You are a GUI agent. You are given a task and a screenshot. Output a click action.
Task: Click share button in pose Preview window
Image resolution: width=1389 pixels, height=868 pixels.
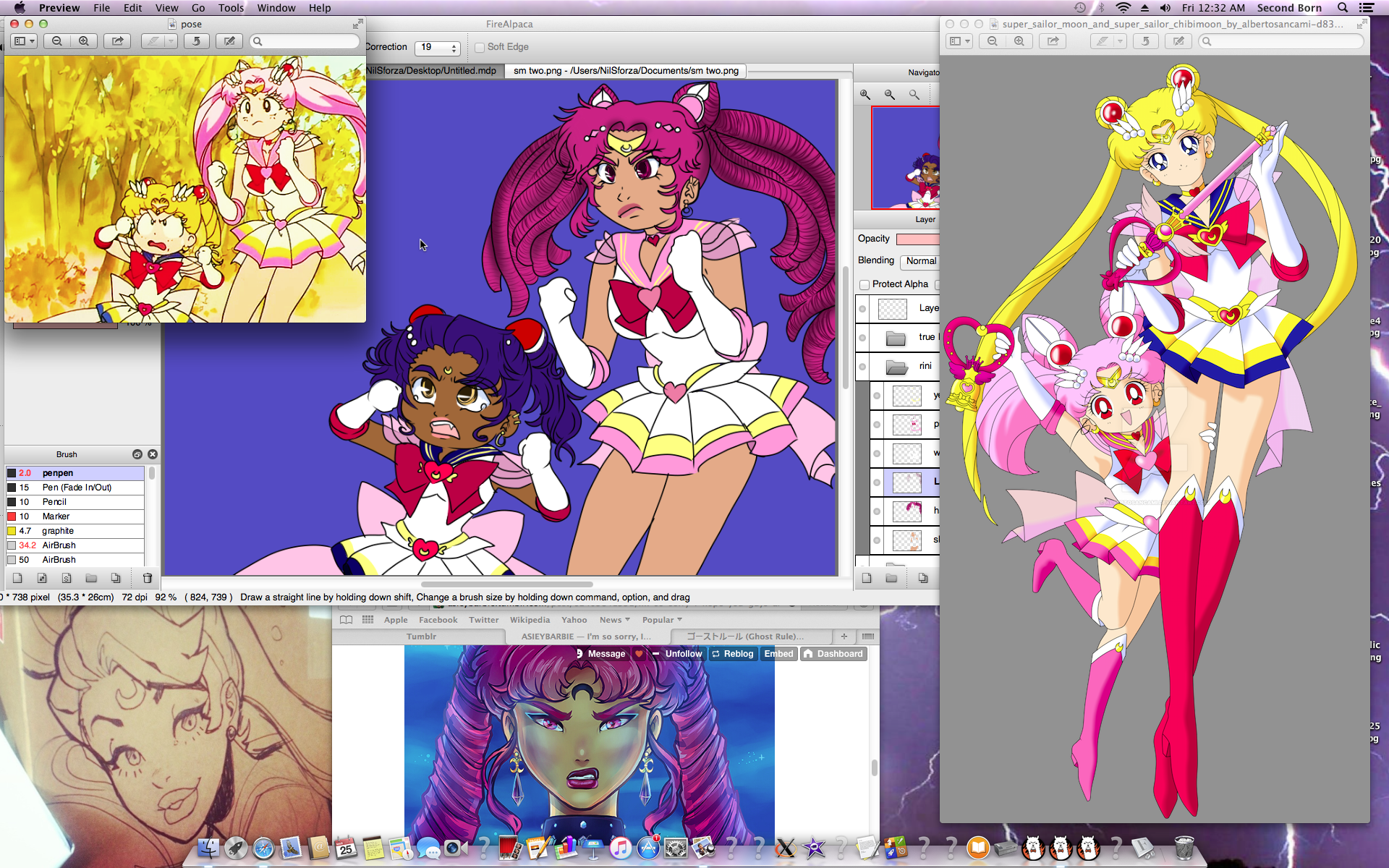[x=117, y=41]
